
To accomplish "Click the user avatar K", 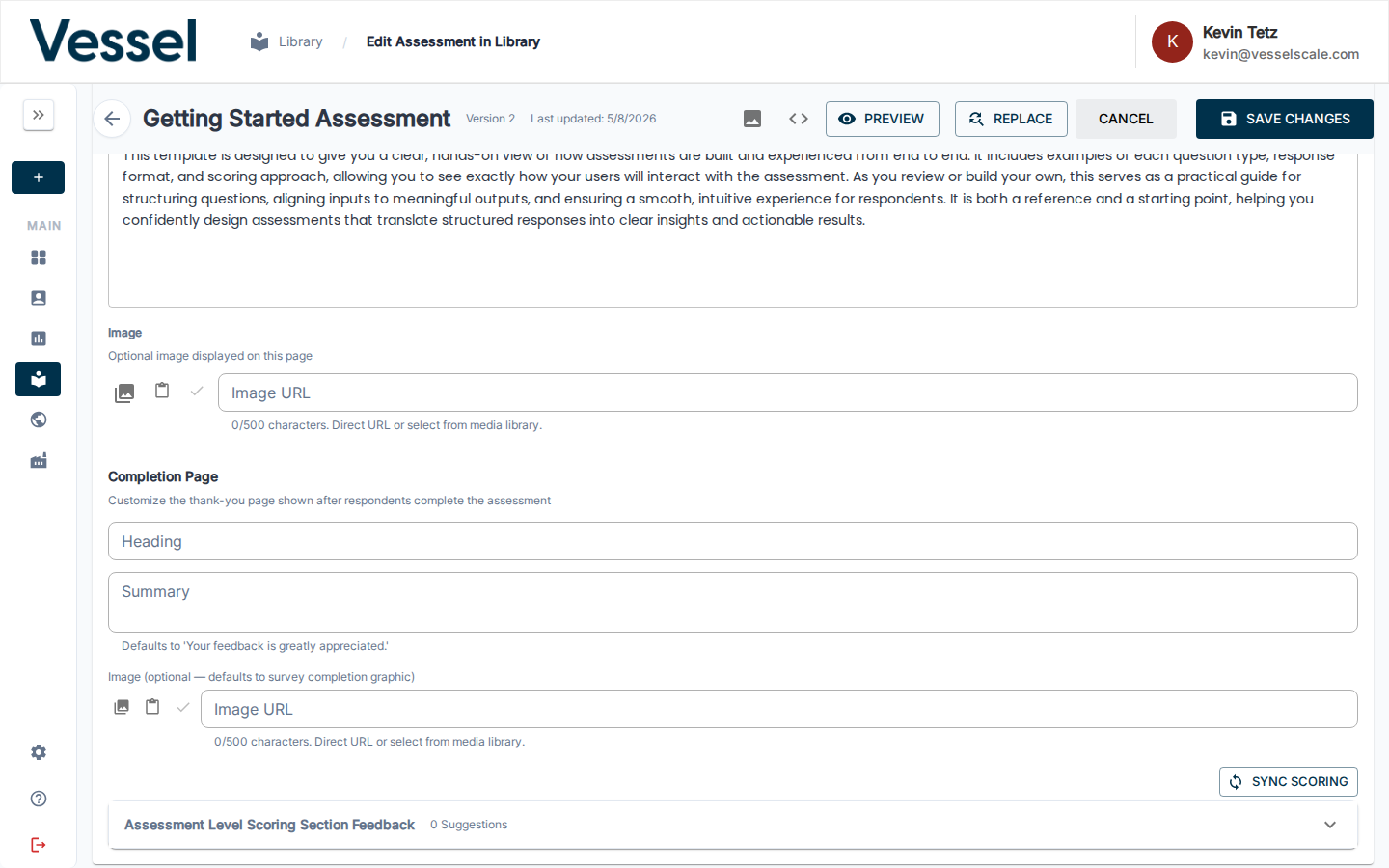I will click(x=1172, y=41).
